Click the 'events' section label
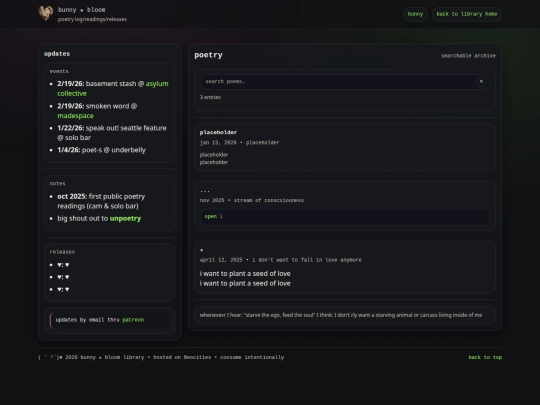Viewport: 540px width, 405px height. coord(59,71)
